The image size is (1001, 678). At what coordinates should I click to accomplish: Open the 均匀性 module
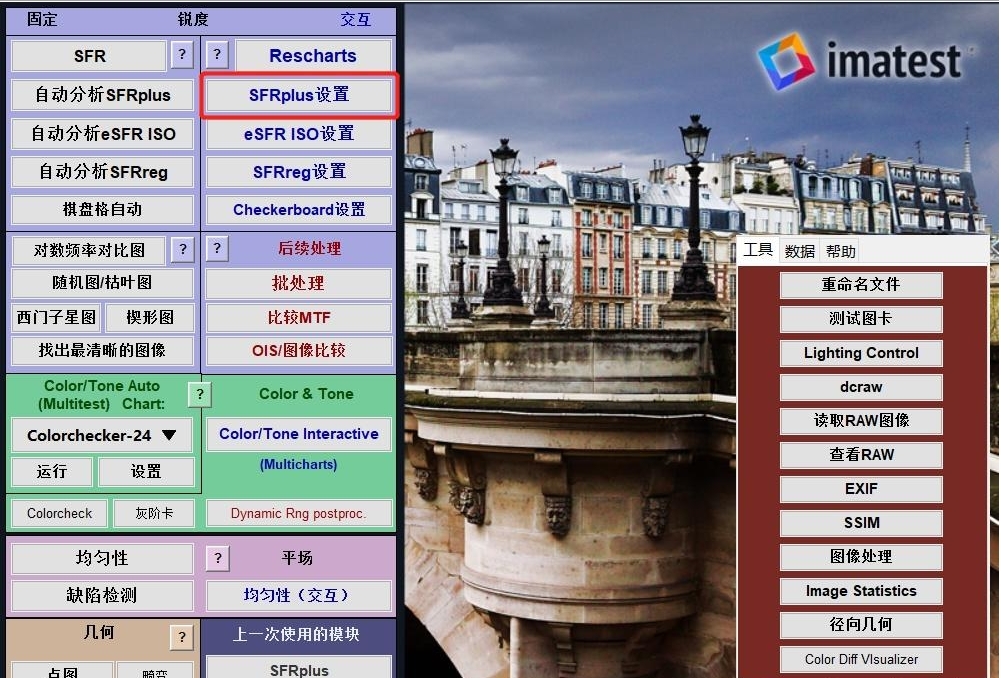point(102,558)
